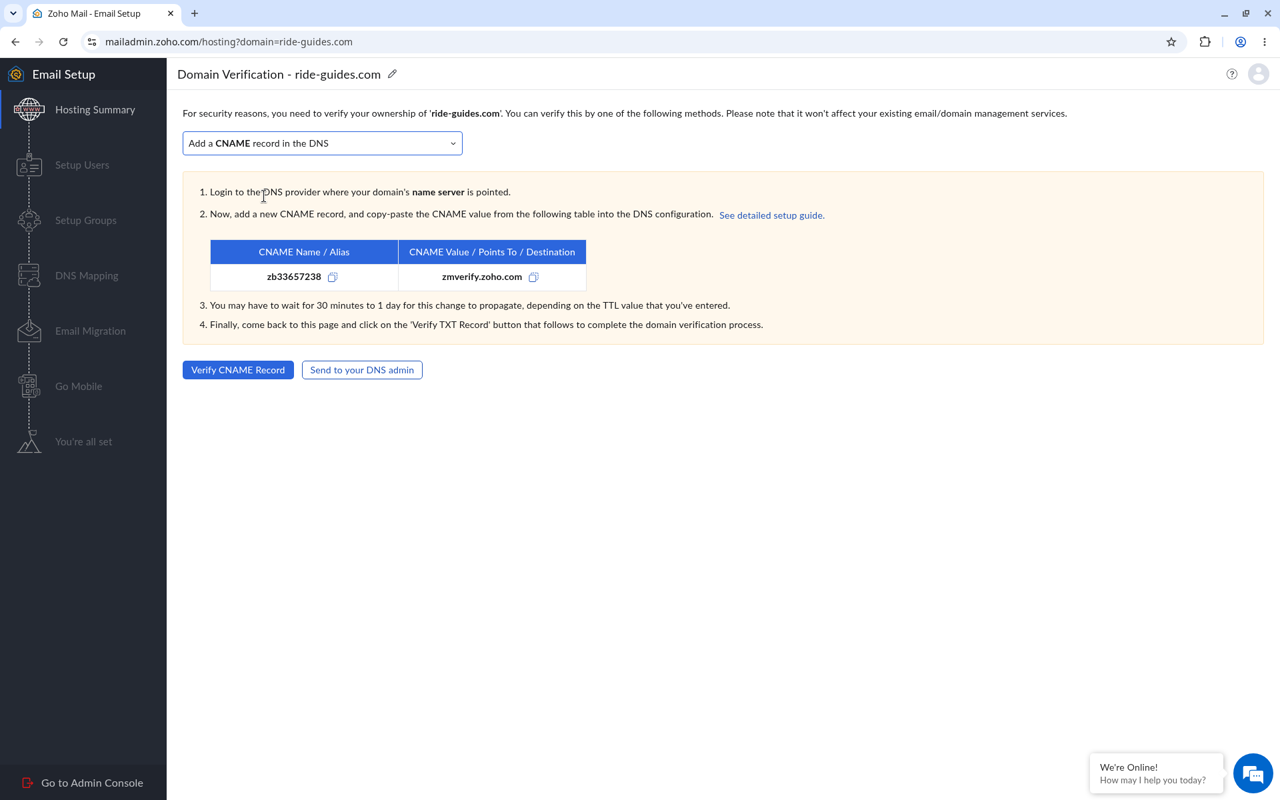Image resolution: width=1280 pixels, height=800 pixels.
Task: Open the See detailed setup guide link
Action: 772,215
